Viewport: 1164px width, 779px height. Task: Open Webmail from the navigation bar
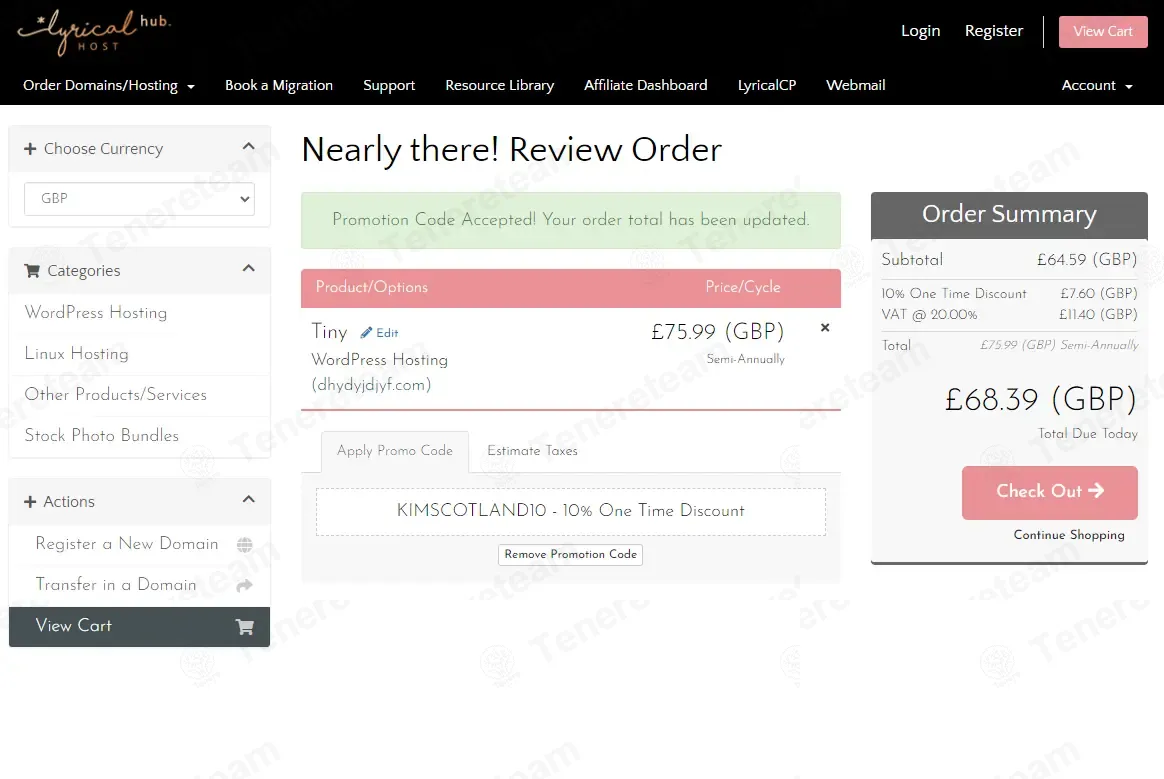pos(856,85)
